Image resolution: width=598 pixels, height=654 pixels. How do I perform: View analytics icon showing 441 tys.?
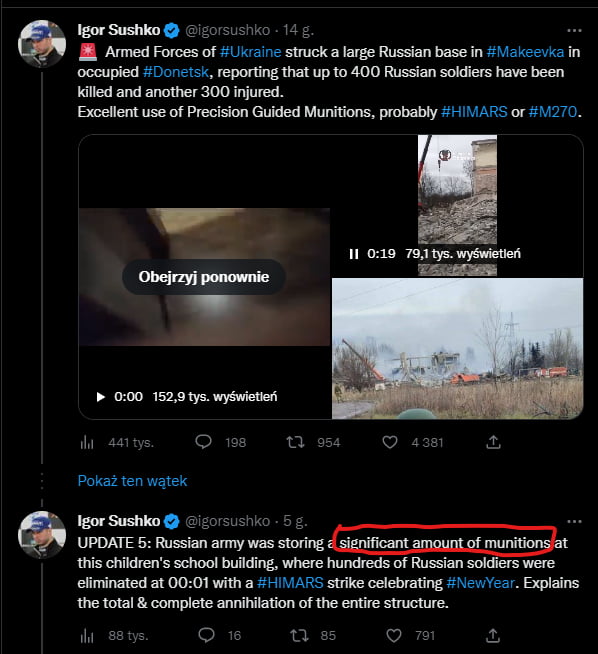pos(87,442)
